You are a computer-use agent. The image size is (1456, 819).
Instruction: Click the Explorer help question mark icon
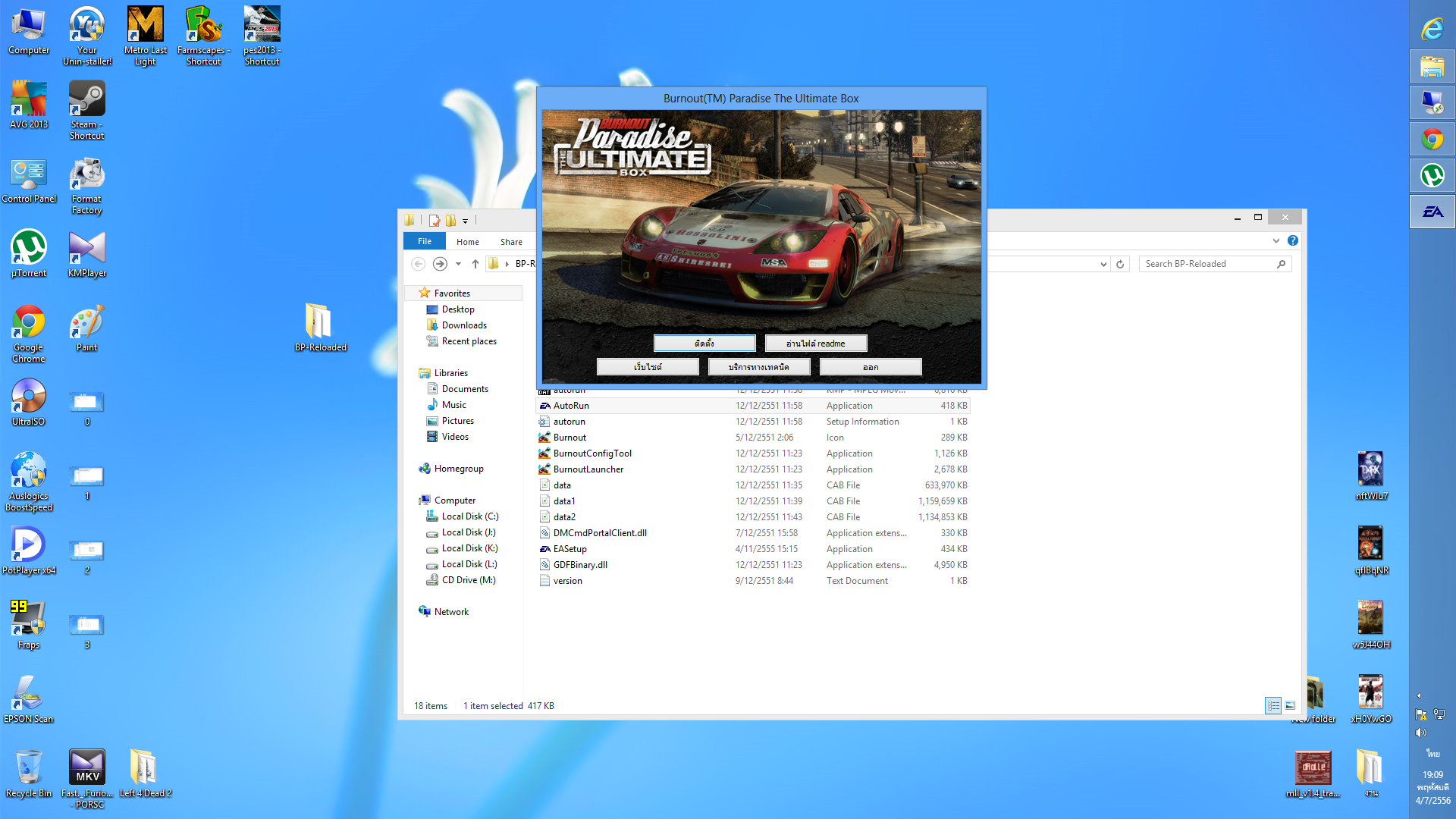pos(1293,241)
